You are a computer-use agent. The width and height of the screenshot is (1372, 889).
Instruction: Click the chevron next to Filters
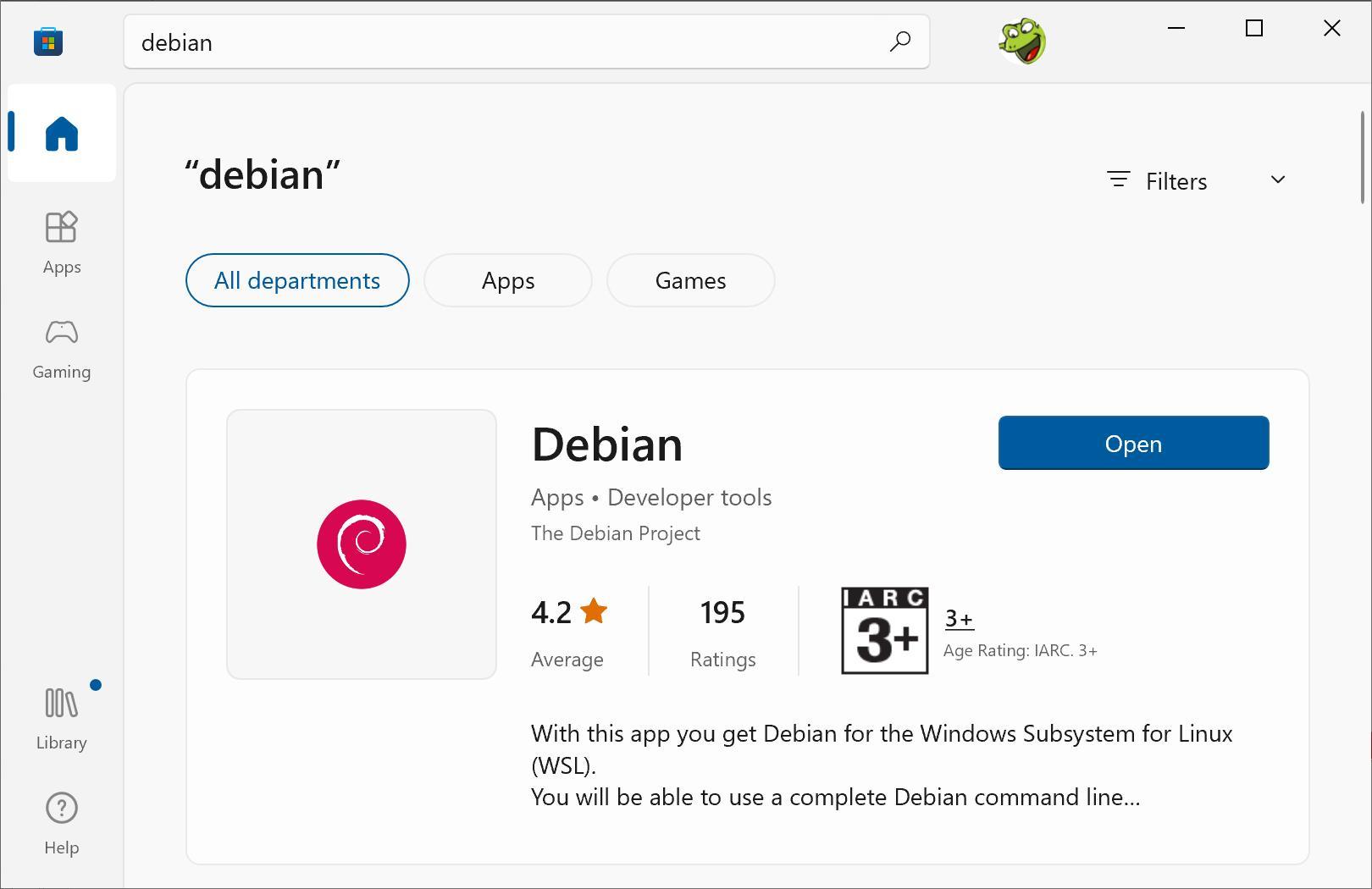[x=1278, y=179]
